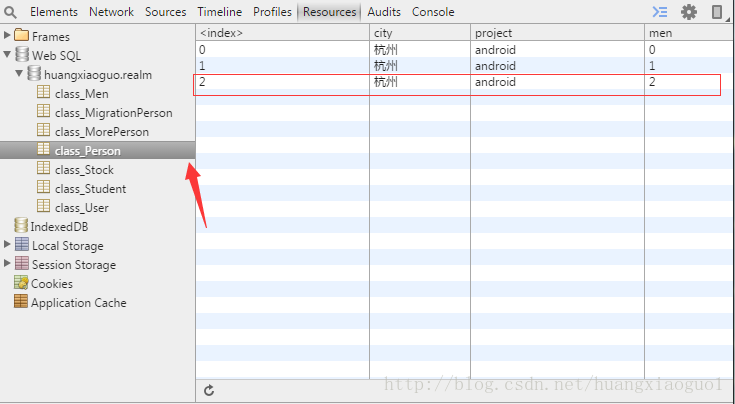Collapse the Web SQL tree node

7,54
